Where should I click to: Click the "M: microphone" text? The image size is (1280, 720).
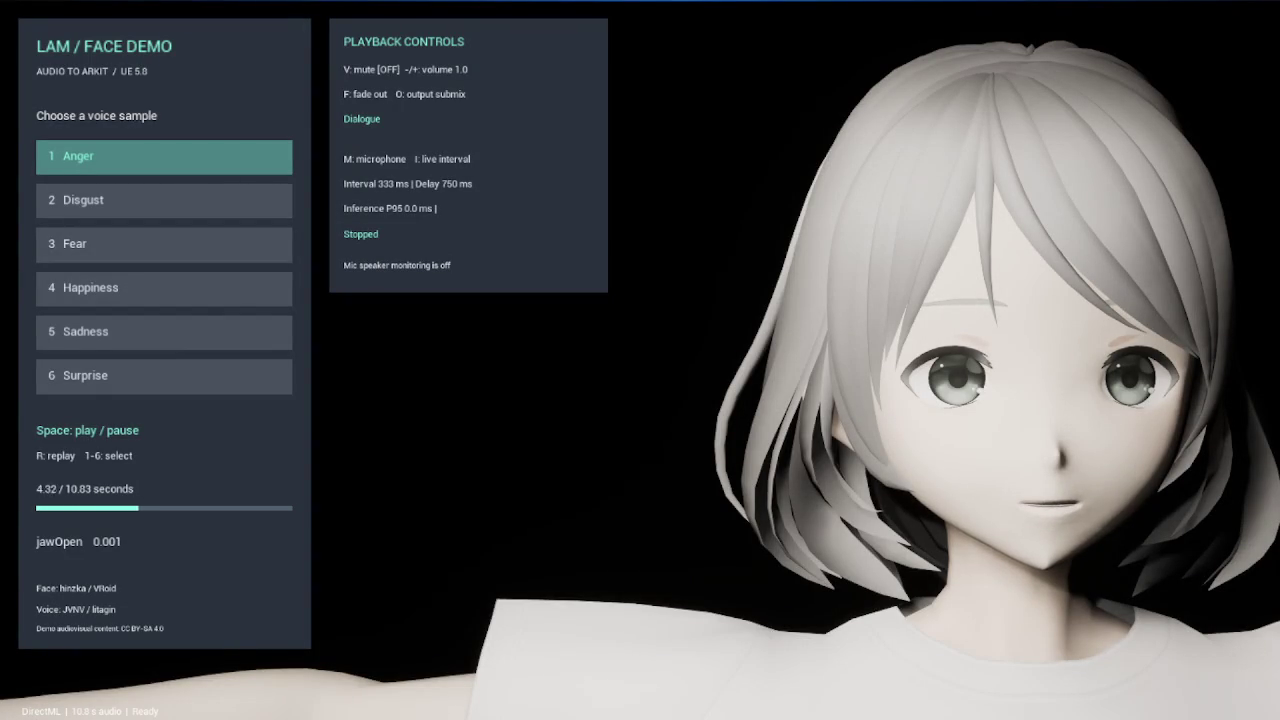[x=375, y=160]
